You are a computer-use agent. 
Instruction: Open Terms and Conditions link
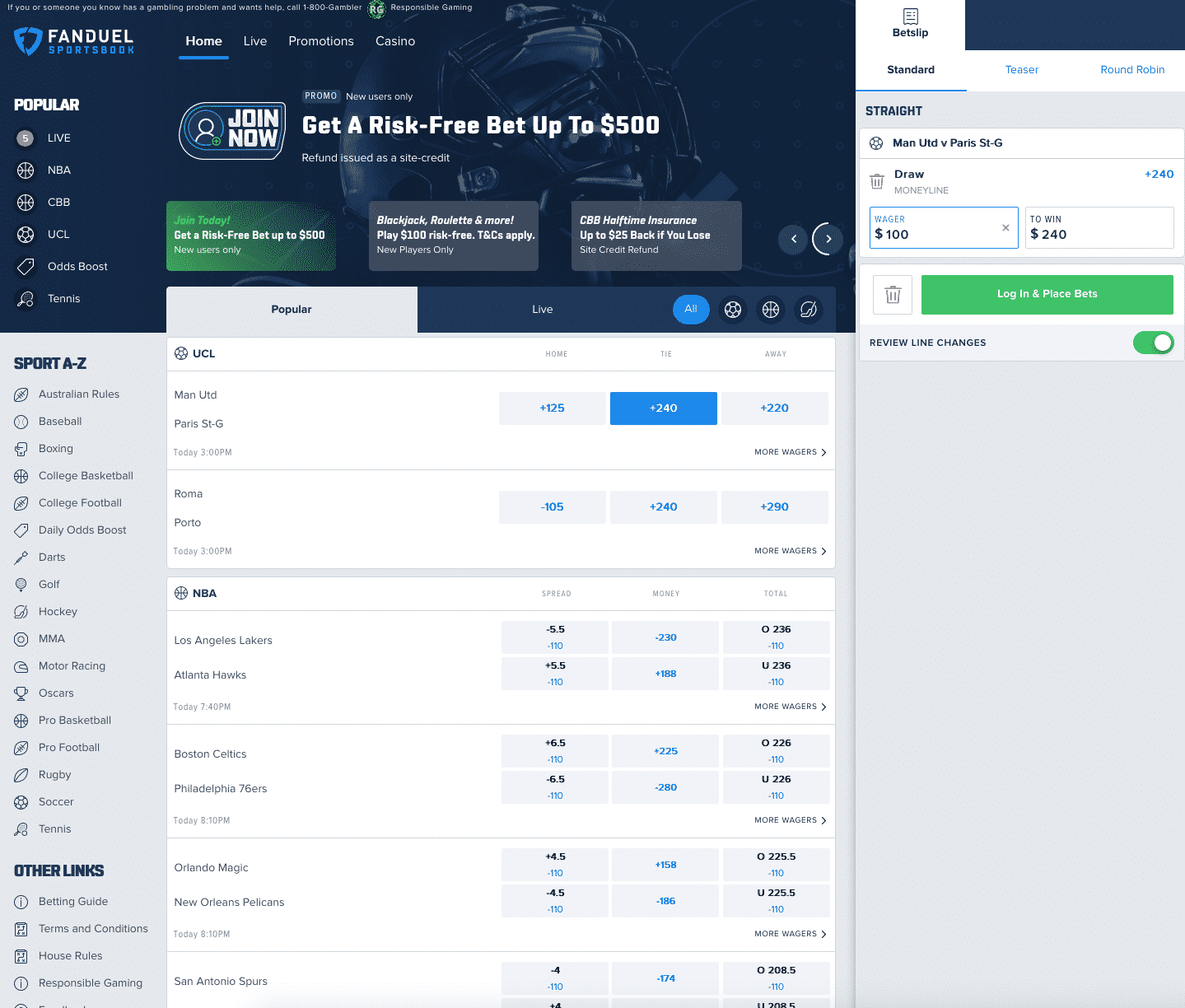click(x=93, y=929)
